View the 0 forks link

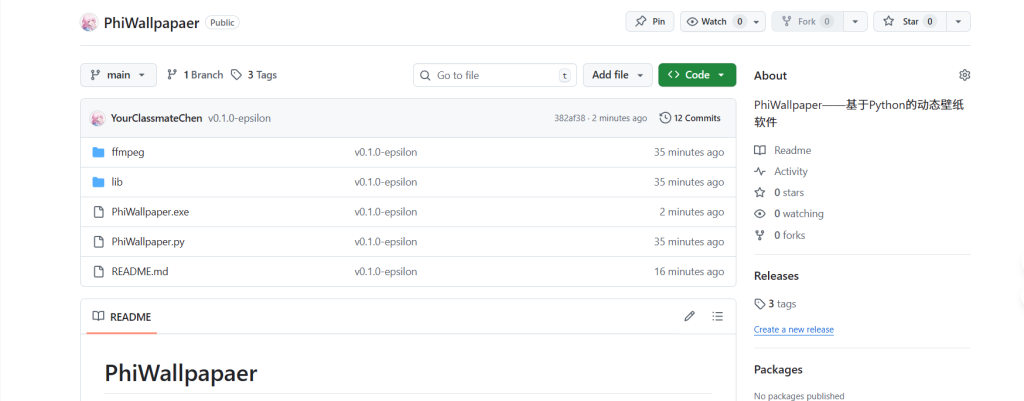780,235
